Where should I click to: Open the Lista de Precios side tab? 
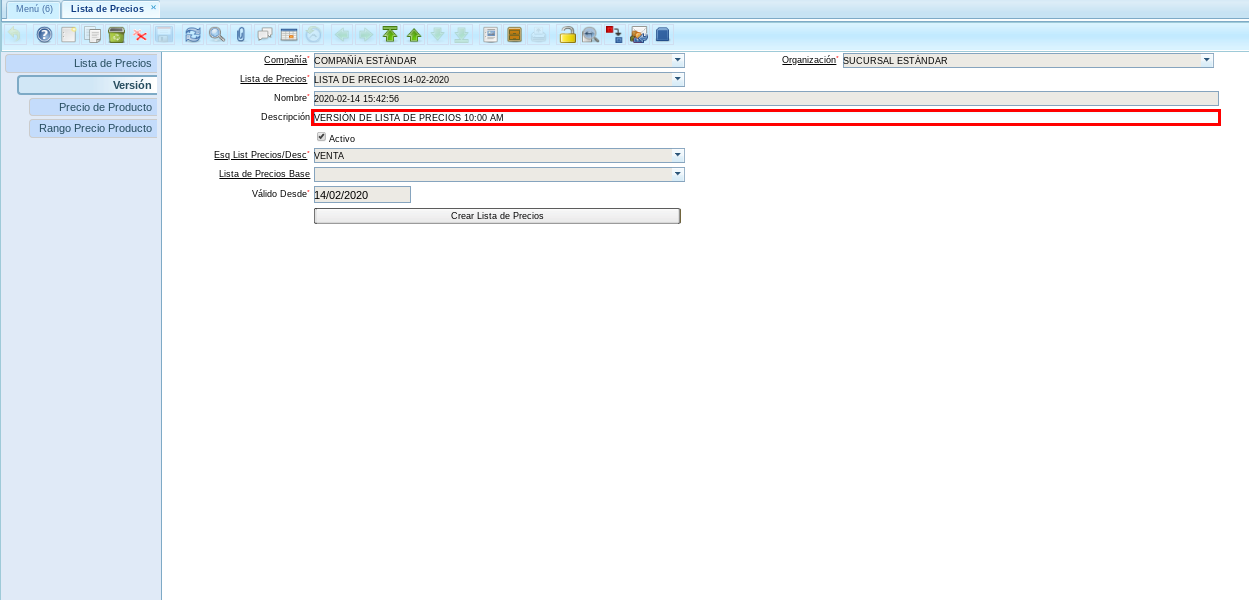tap(81, 63)
